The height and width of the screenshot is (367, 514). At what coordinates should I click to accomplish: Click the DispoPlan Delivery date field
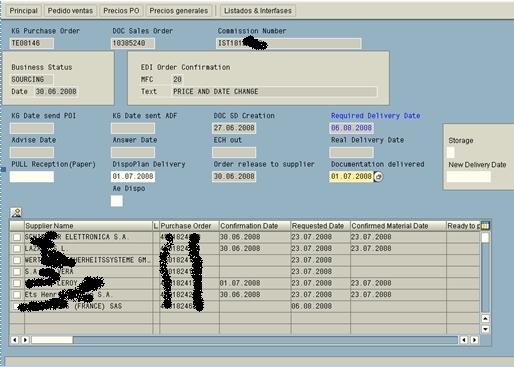(x=133, y=176)
